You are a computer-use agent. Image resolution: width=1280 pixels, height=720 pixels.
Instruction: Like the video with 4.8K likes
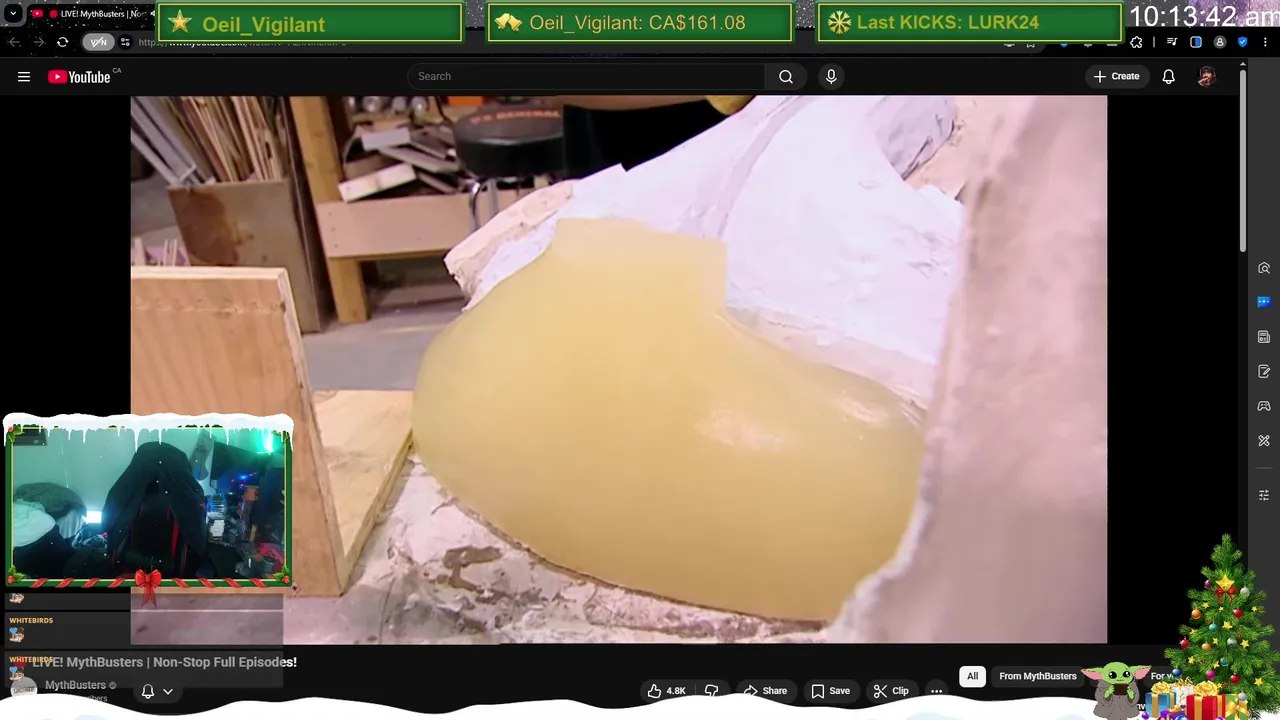point(667,691)
